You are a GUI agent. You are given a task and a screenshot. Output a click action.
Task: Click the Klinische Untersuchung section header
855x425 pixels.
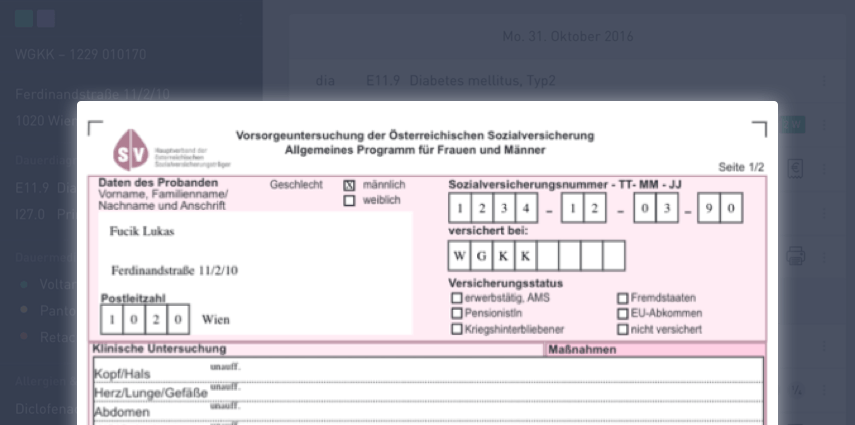tap(159, 349)
